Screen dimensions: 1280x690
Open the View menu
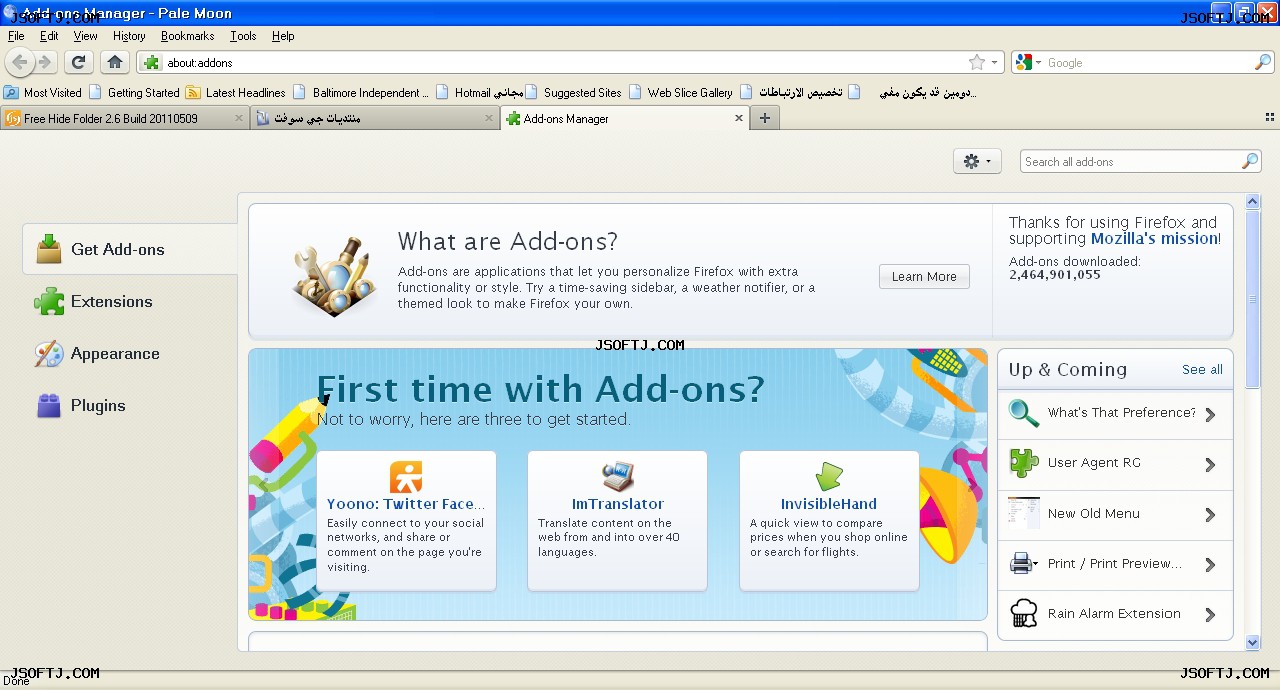(85, 36)
